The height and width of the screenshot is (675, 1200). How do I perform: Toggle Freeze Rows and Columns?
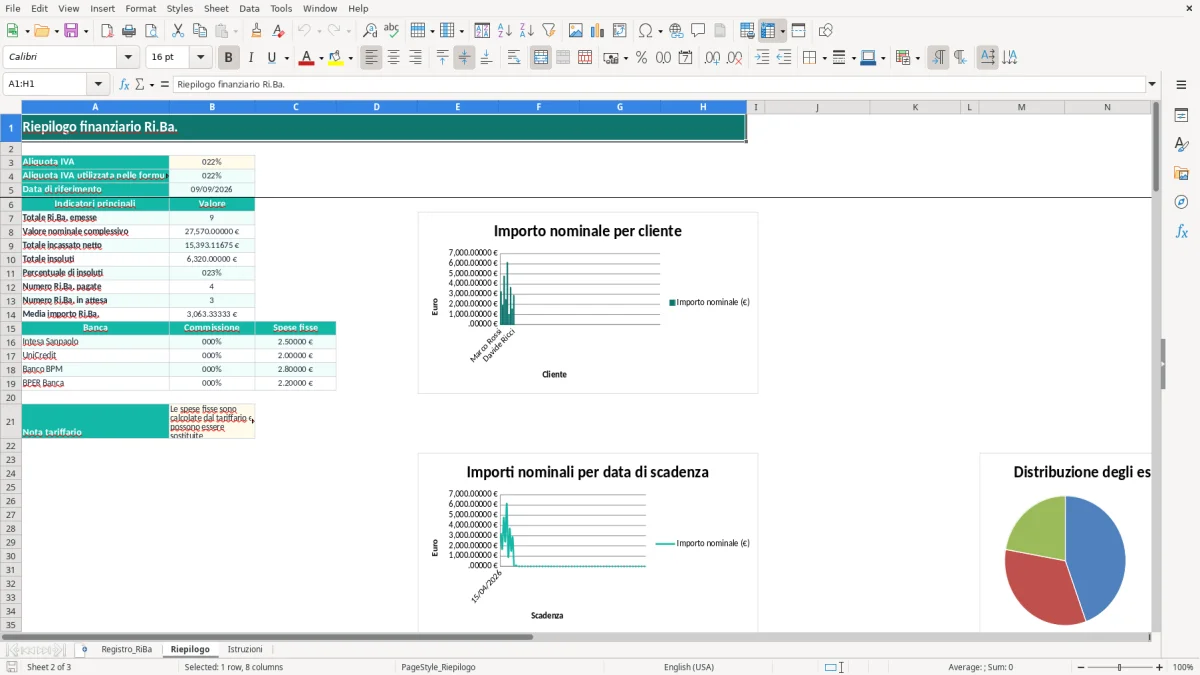(x=768, y=31)
